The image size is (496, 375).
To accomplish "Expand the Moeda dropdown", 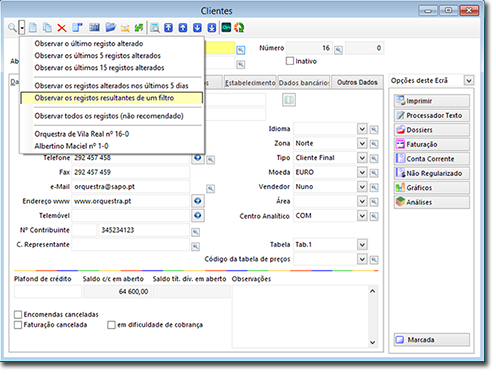I will point(362,172).
